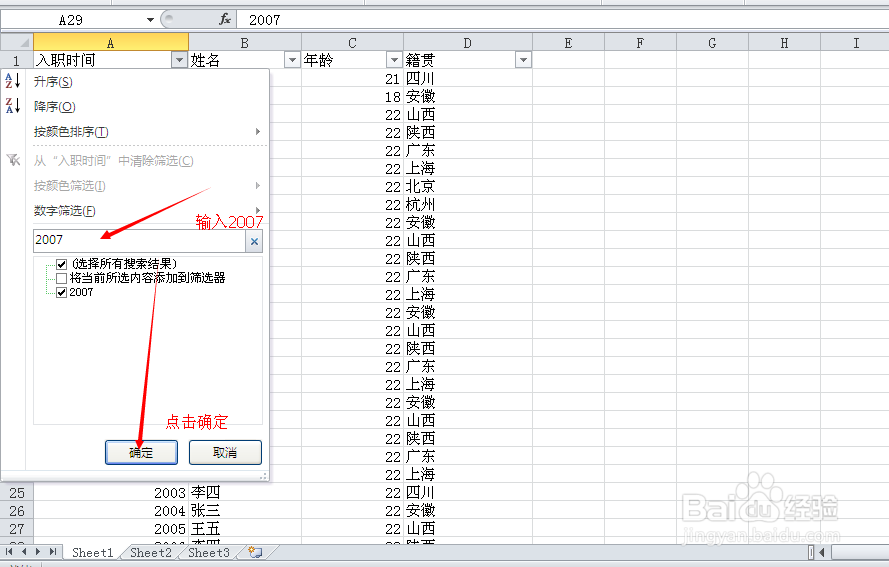Image resolution: width=889 pixels, height=567 pixels.
Task: Click the ascending sort A-Z icon
Action: [x=13, y=81]
